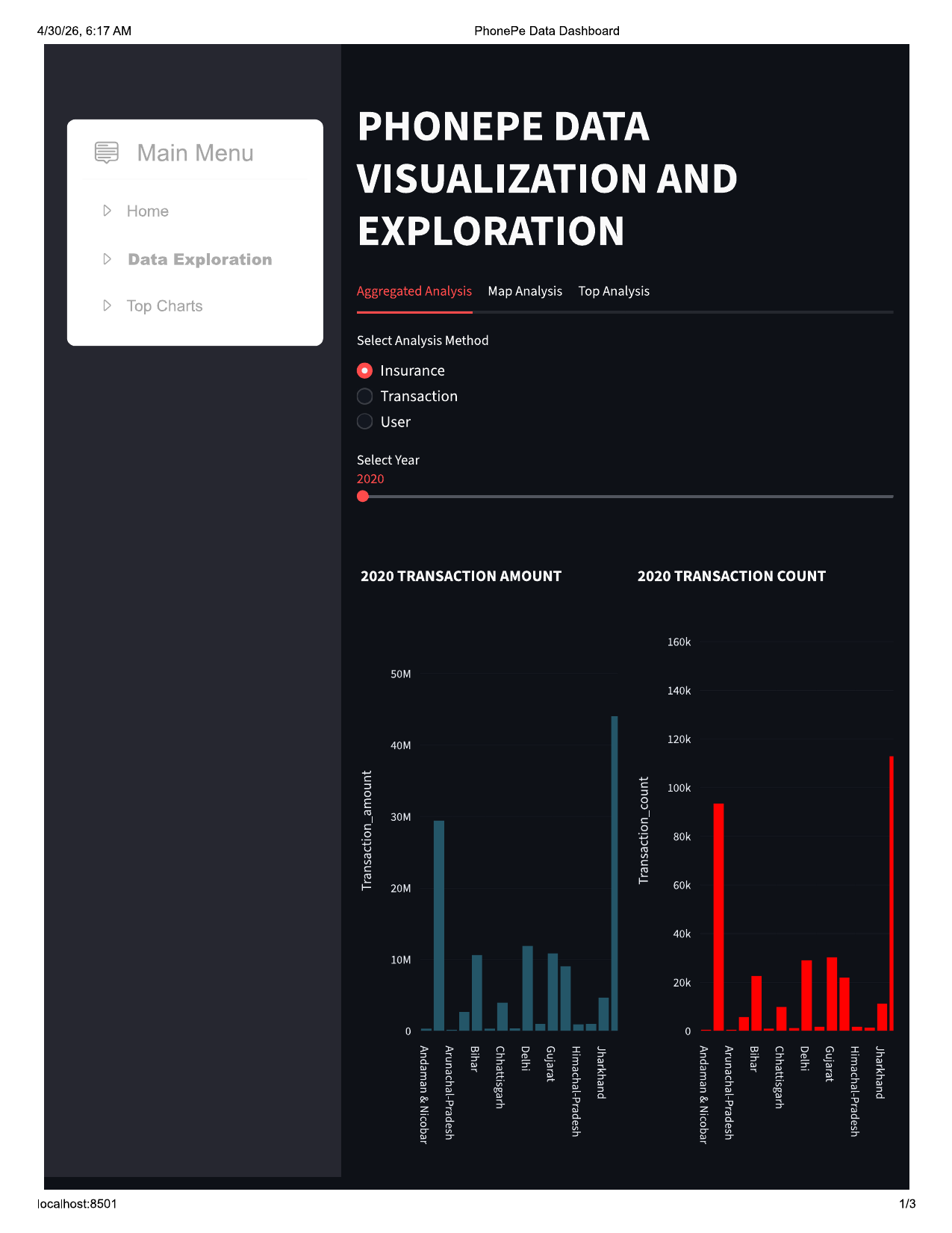Switch to the Aggregated Analysis tab
The height and width of the screenshot is (1233, 952).
point(414,291)
